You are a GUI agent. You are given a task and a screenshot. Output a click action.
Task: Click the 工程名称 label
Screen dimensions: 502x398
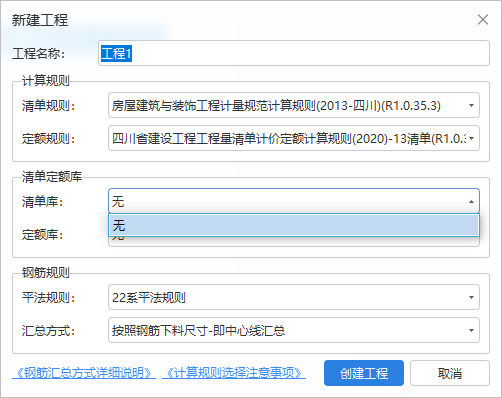[x=38, y=53]
